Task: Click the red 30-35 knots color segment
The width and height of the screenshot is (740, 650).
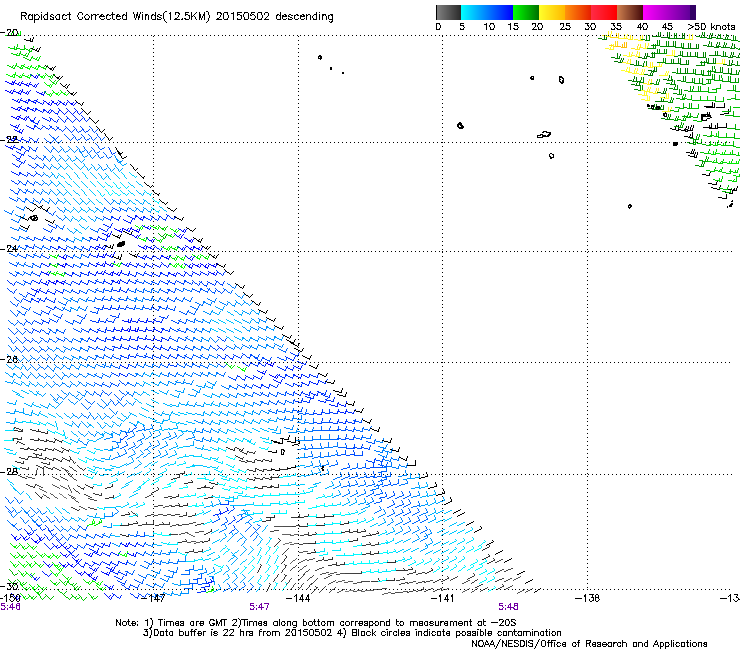Action: pyautogui.click(x=604, y=12)
